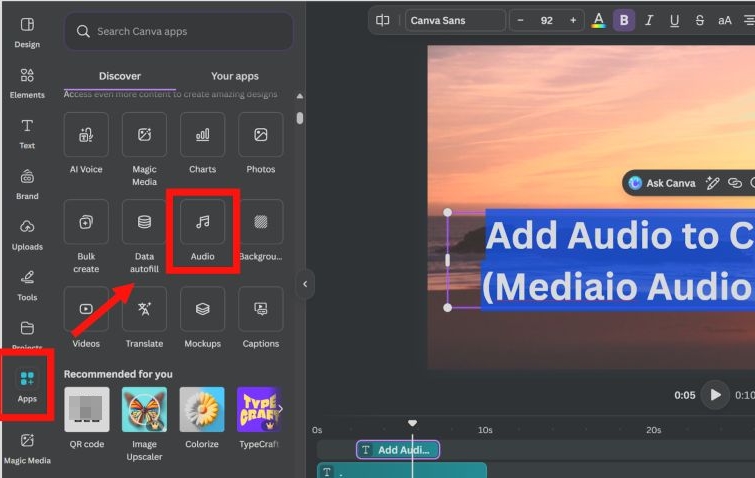Click the timeline playhead marker
This screenshot has height=478, width=755.
[x=412, y=423]
